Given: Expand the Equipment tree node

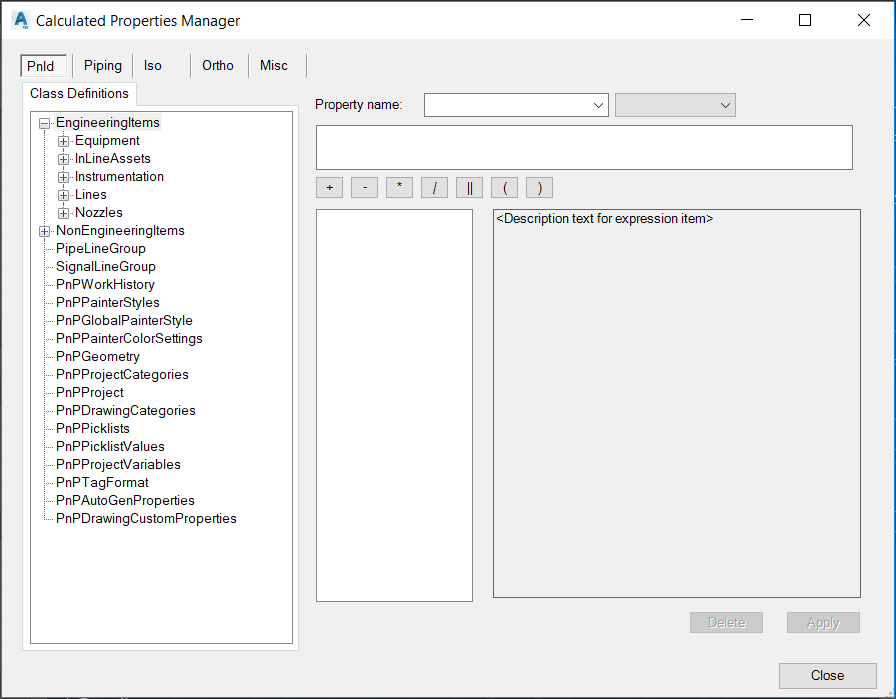Looking at the screenshot, I should pyautogui.click(x=62, y=140).
